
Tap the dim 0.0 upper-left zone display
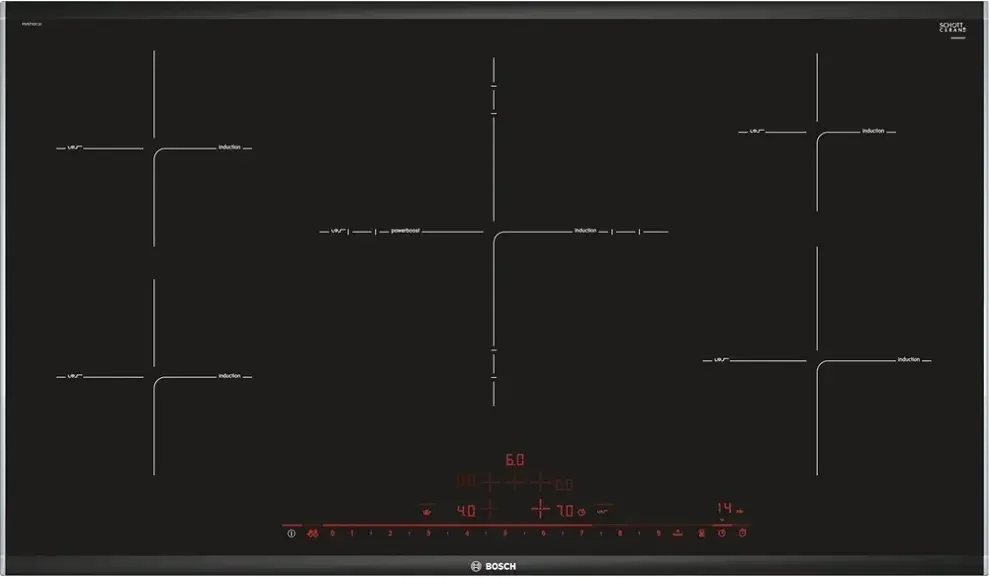(465, 481)
